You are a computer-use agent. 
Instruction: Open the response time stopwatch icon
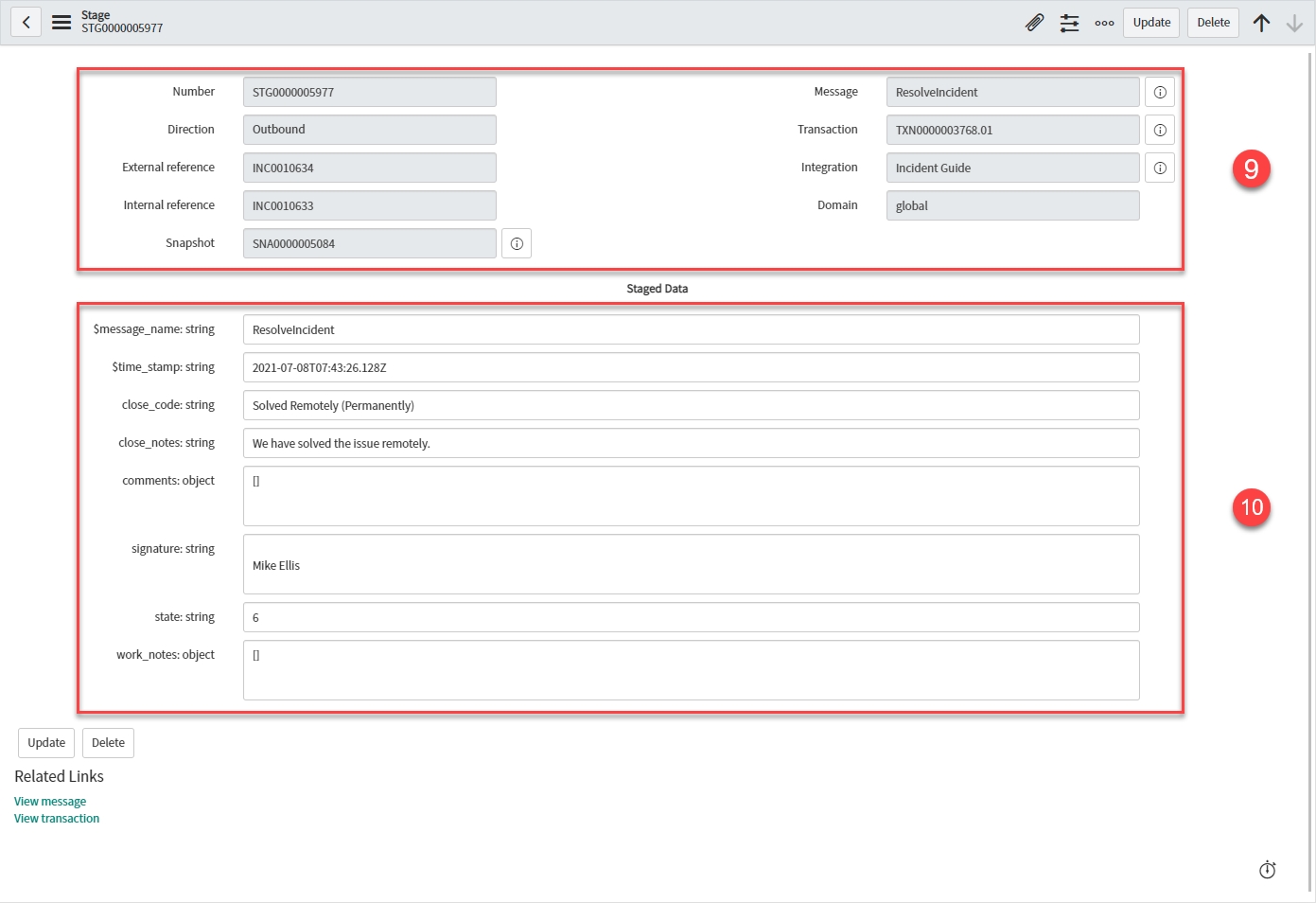1267,870
